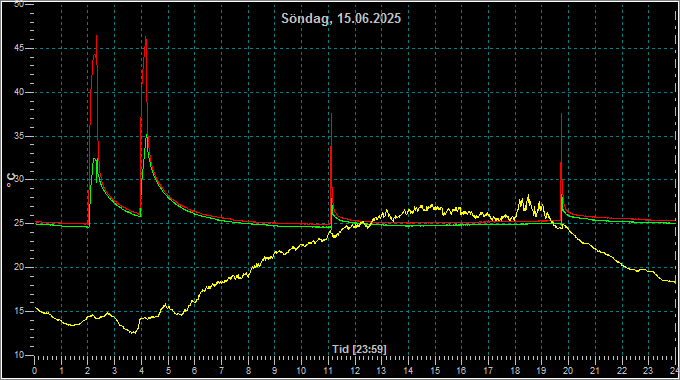Viewport: 680px width, 380px height.
Task: Click the red spike just after hour 11
Action: pyautogui.click(x=331, y=114)
